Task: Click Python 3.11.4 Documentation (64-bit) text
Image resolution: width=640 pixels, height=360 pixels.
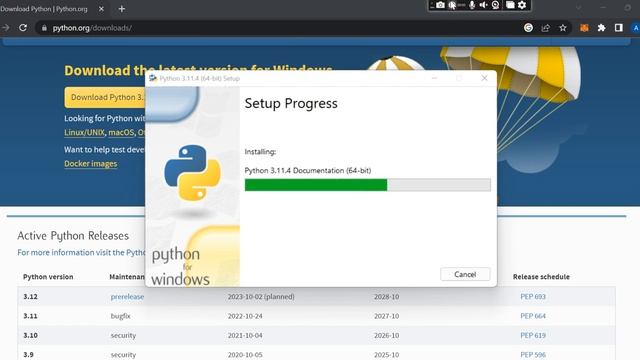Action: click(308, 170)
